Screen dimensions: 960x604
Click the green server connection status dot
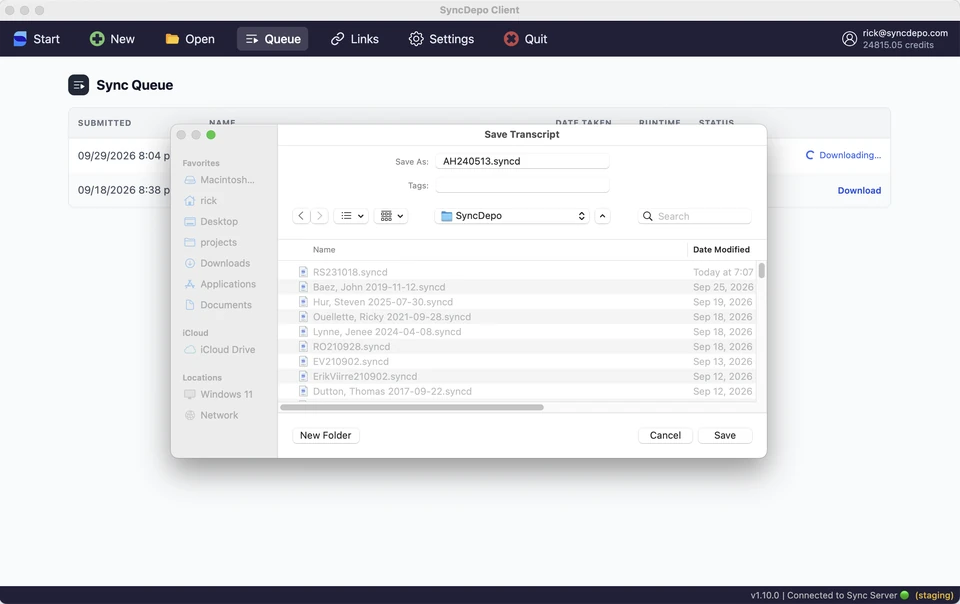click(904, 595)
